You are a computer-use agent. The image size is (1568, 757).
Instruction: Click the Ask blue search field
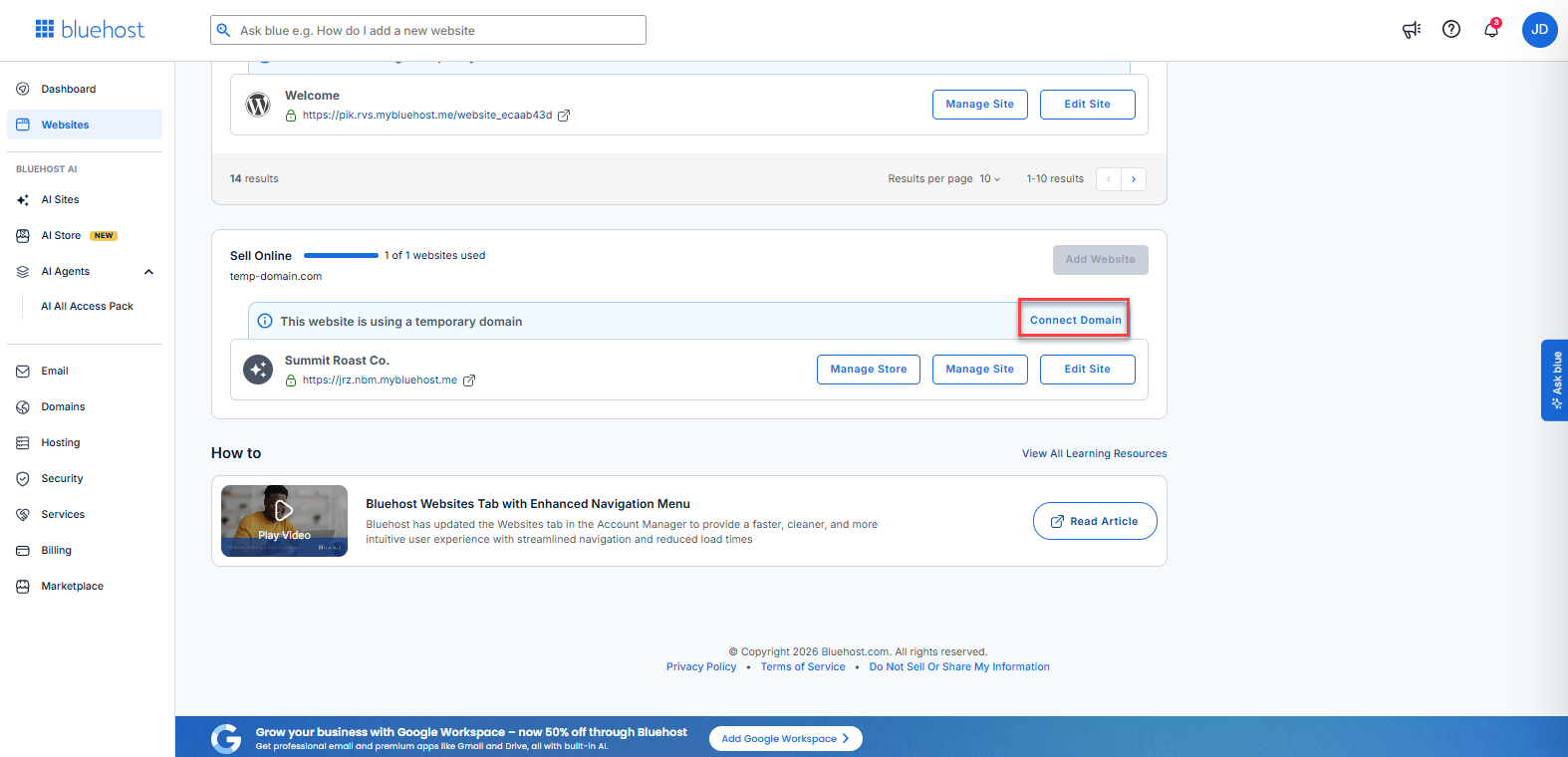[428, 30]
